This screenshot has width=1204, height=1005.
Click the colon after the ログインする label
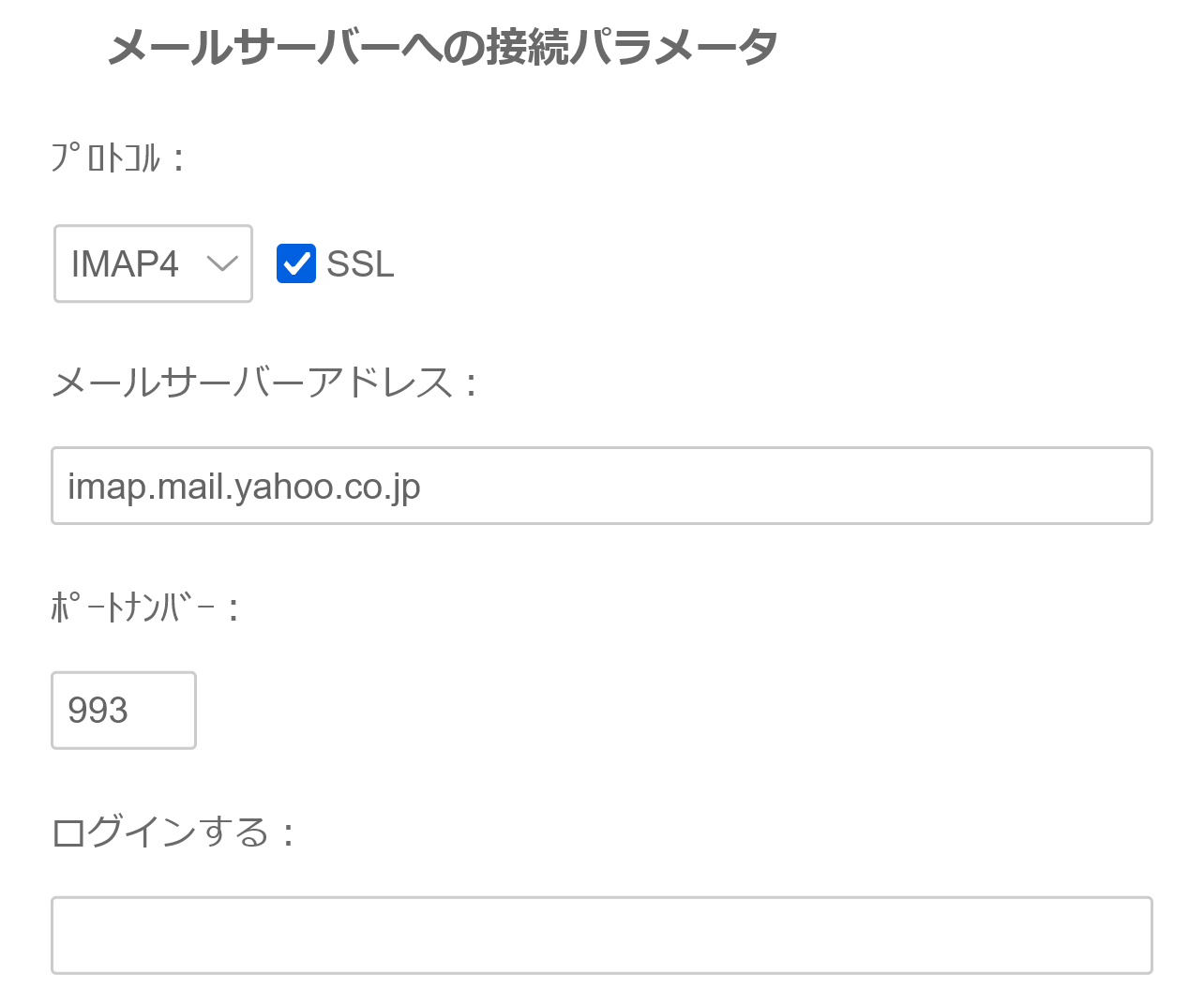click(x=288, y=834)
